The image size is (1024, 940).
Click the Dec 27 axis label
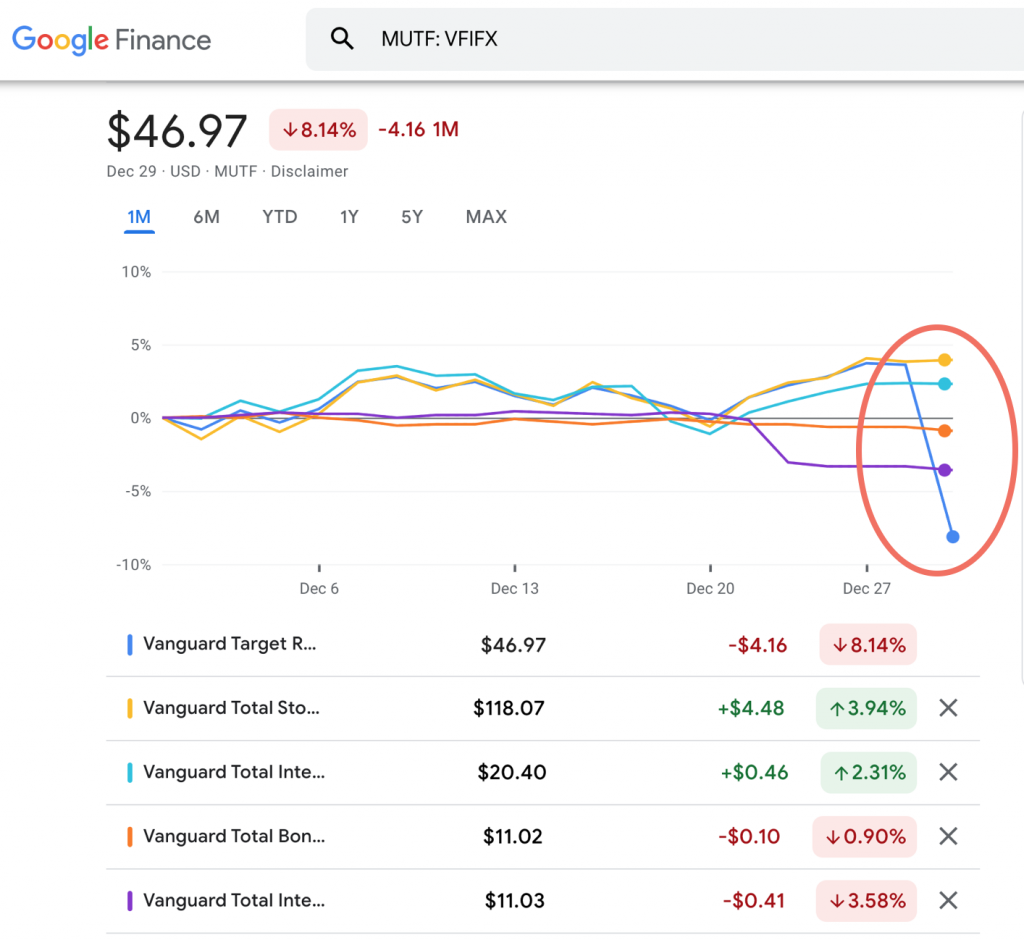click(x=867, y=589)
